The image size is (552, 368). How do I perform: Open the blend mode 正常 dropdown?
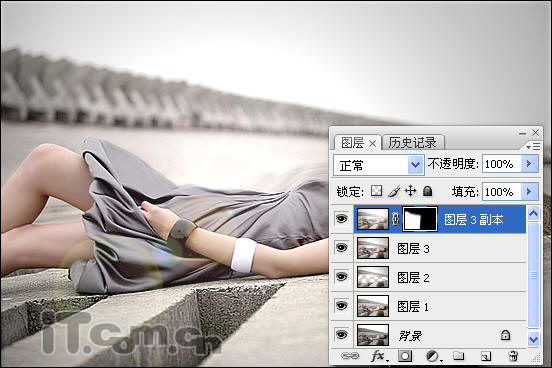[415, 165]
